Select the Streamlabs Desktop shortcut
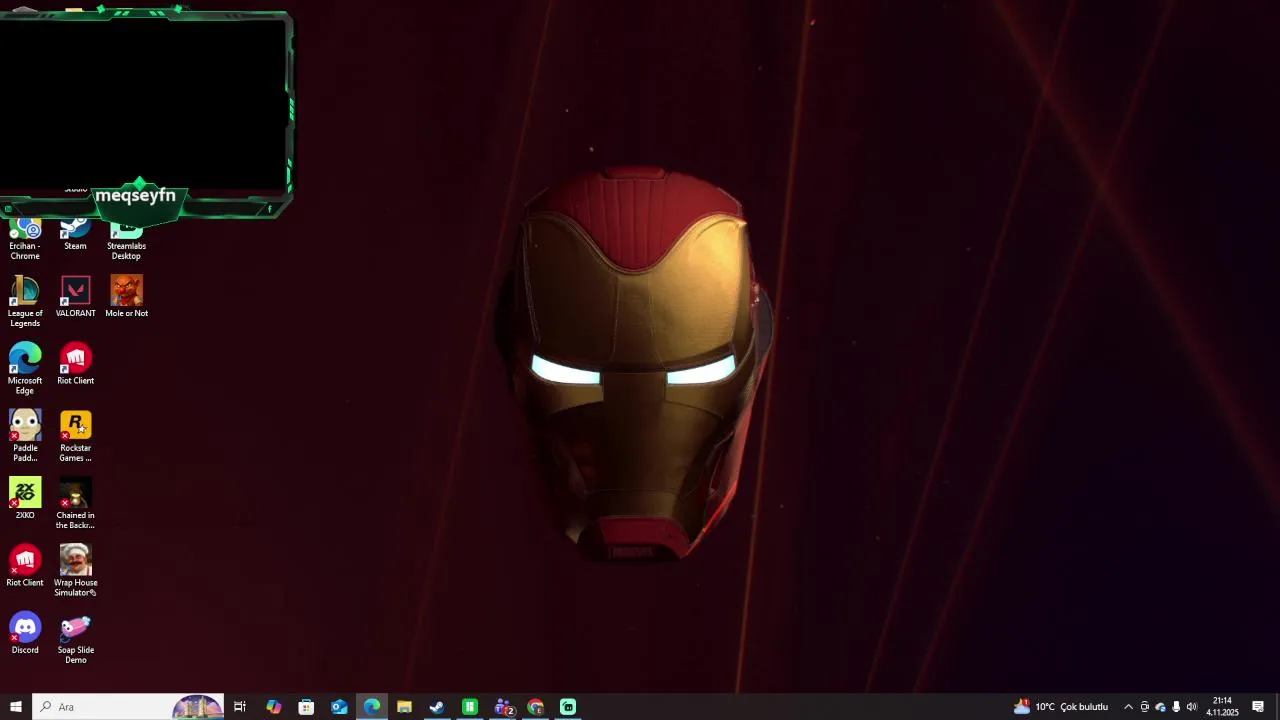1280x720 pixels. [126, 240]
